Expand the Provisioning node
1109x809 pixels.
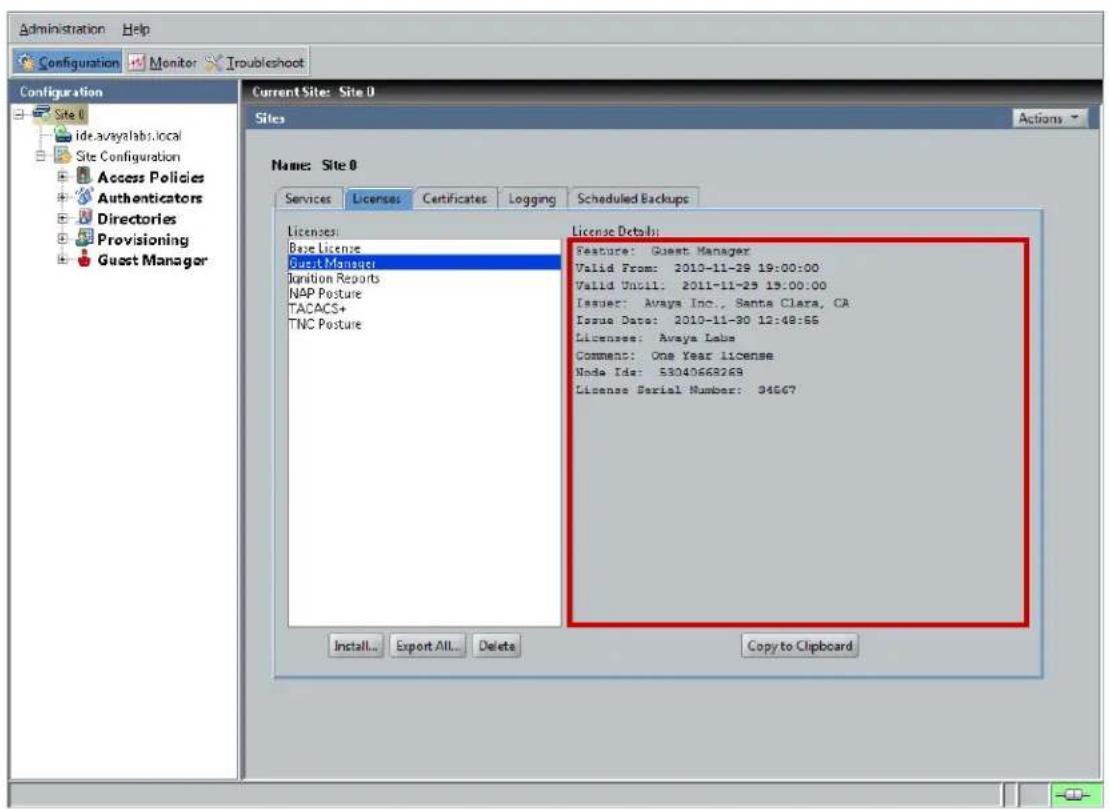[x=62, y=239]
